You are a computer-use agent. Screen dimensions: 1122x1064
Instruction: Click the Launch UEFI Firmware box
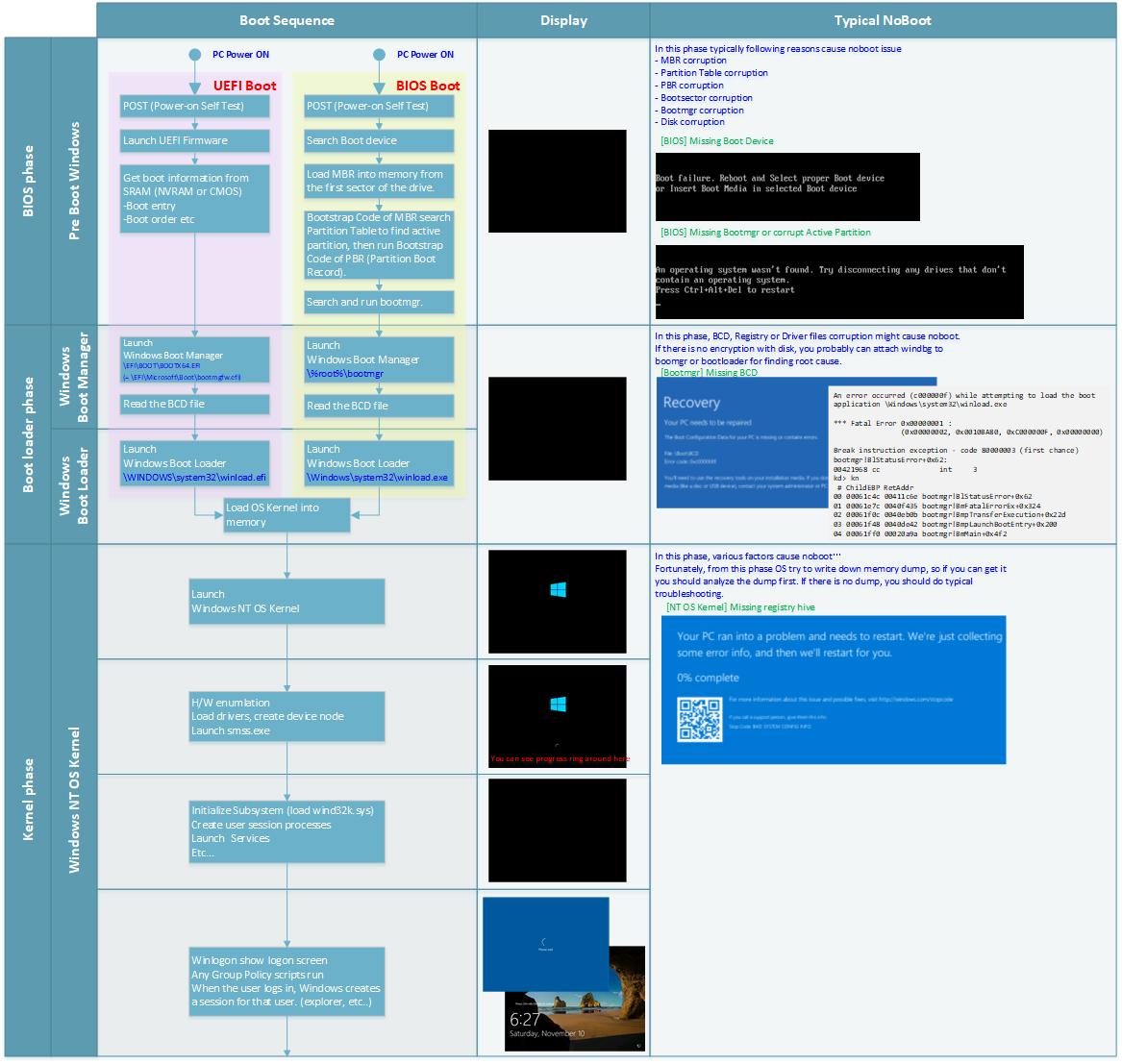(x=194, y=140)
